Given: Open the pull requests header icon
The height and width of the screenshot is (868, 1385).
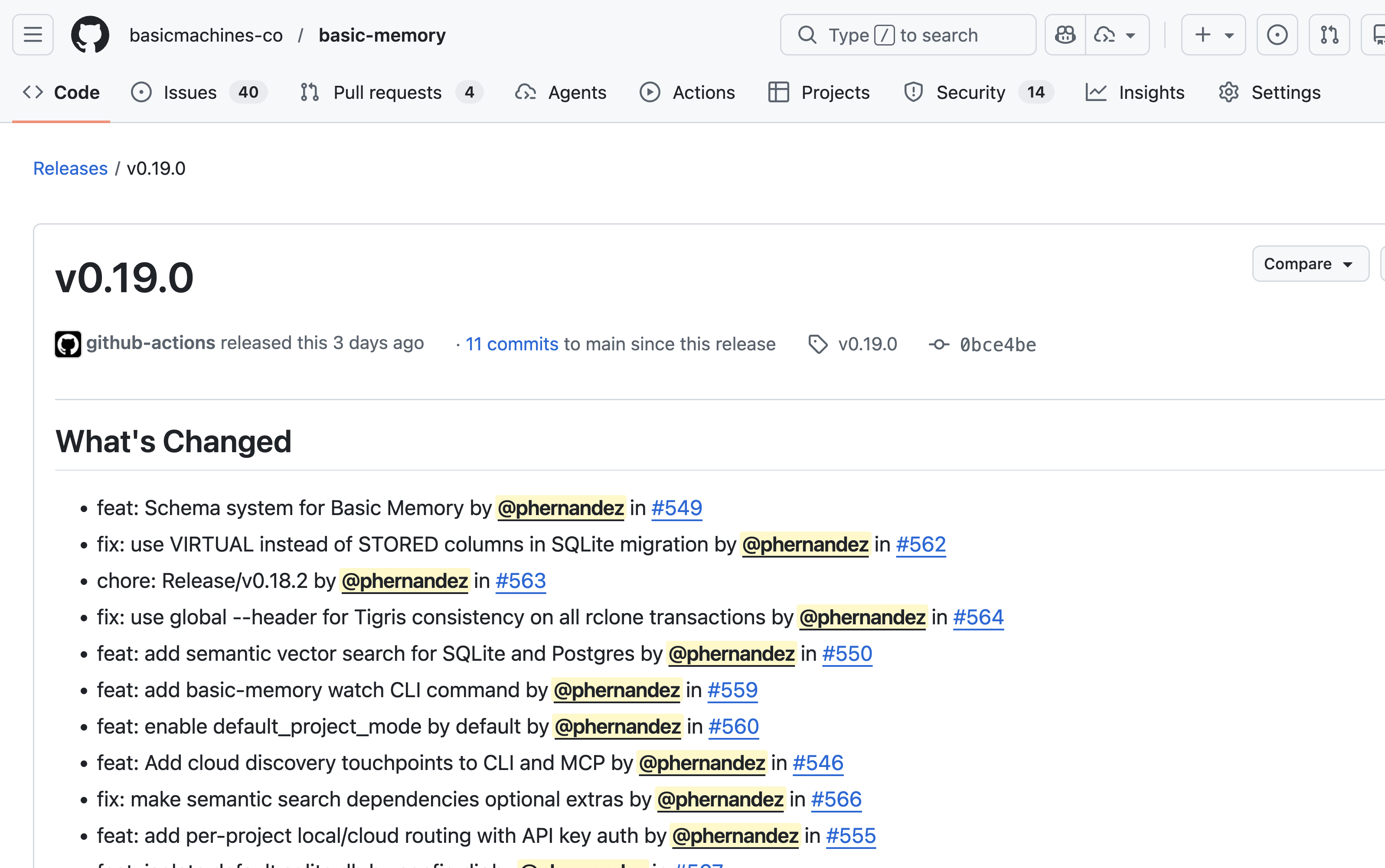Looking at the screenshot, I should (1329, 35).
